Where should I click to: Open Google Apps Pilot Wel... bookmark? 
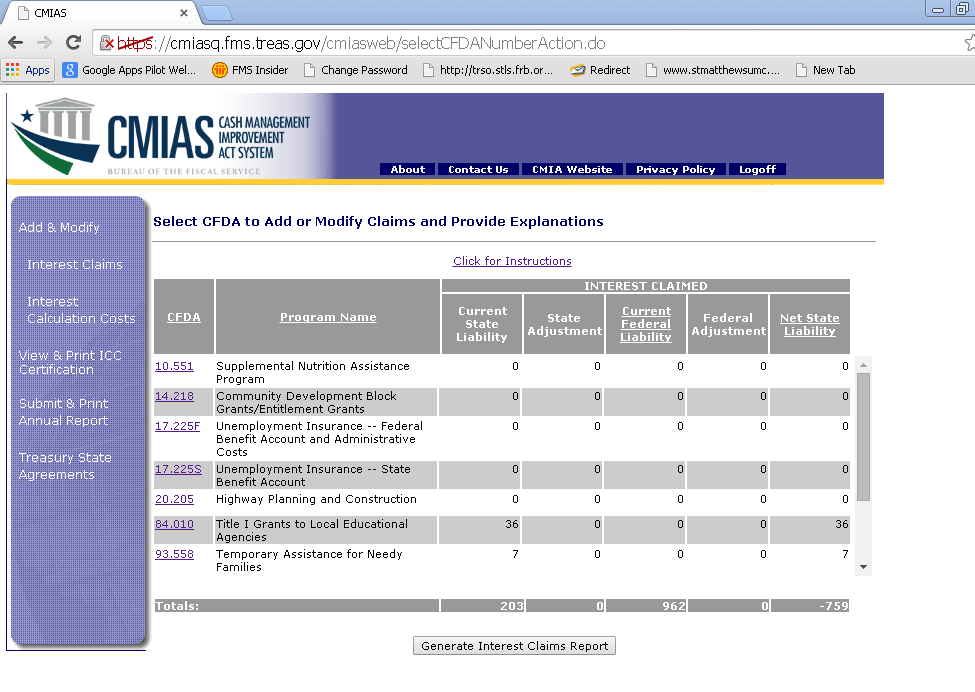pyautogui.click(x=129, y=70)
